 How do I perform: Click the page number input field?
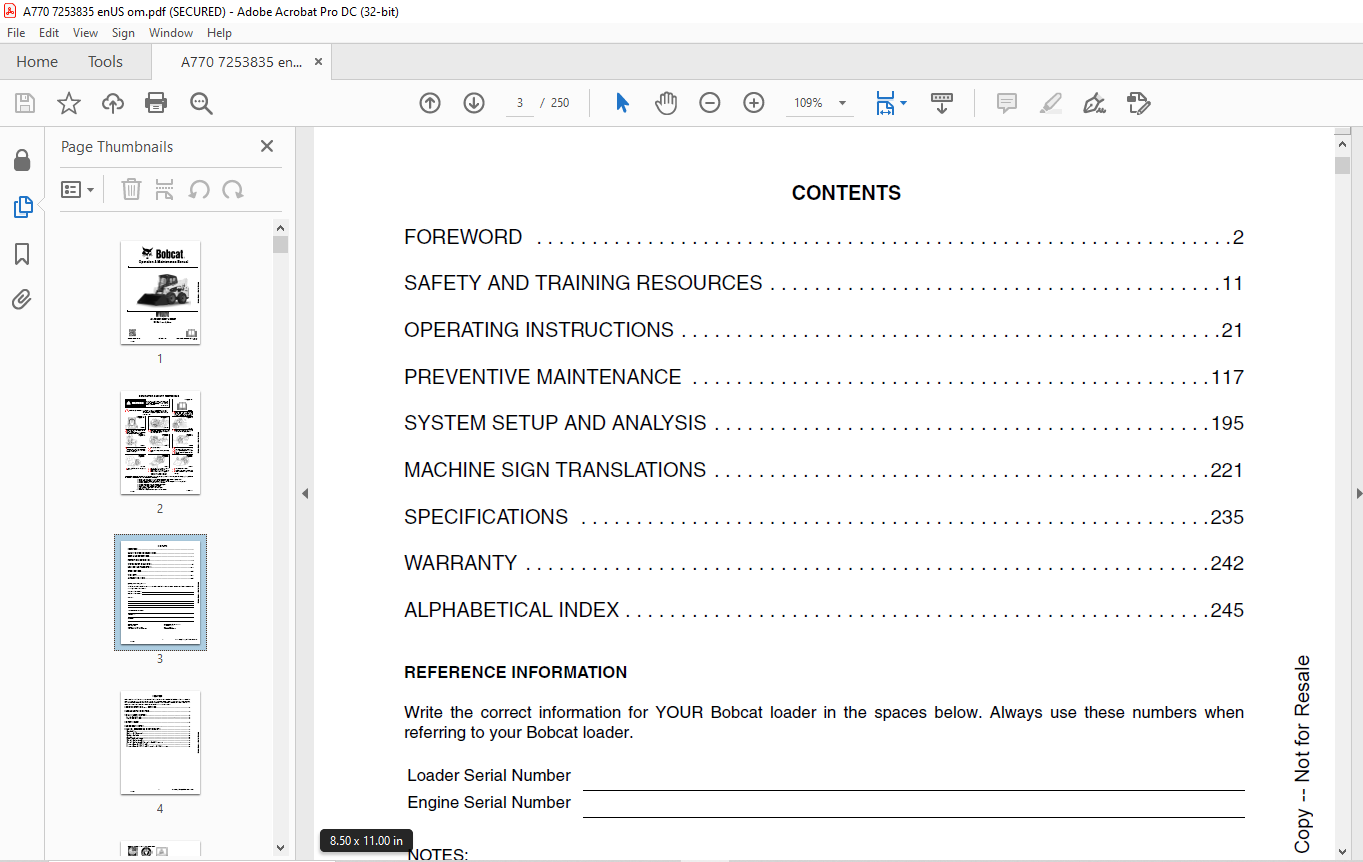tap(520, 103)
